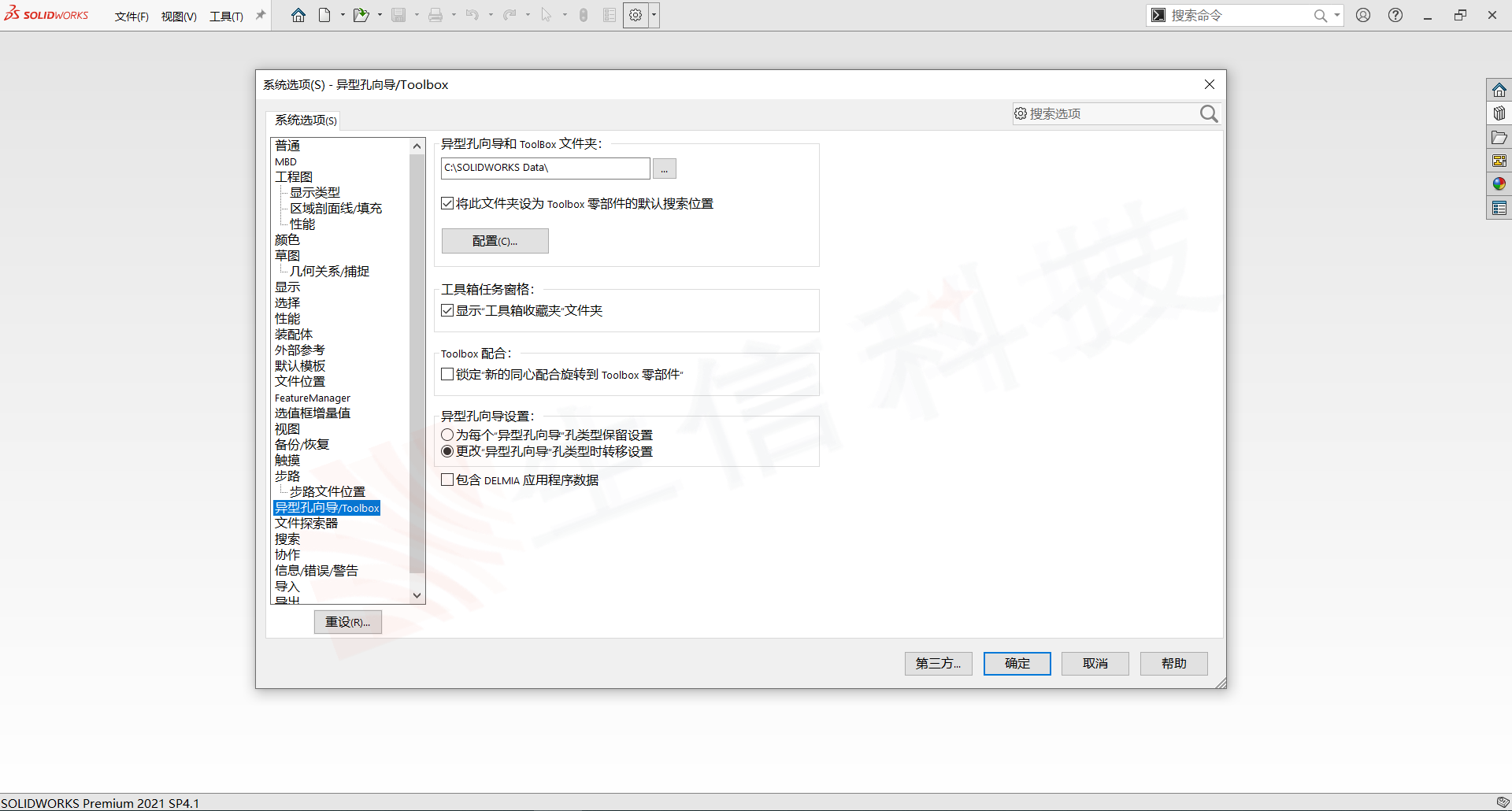This screenshot has width=1512, height=811.
Task: Create a new document via toolbar icon
Action: coord(324,15)
